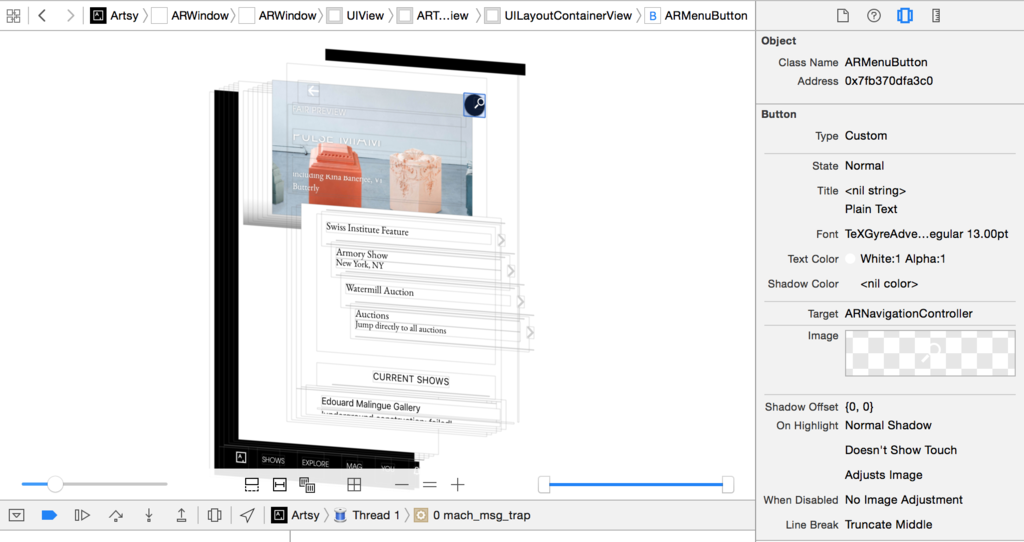Click chevron beside Armory Show row
Image resolution: width=1024 pixels, height=542 pixels.
(511, 270)
